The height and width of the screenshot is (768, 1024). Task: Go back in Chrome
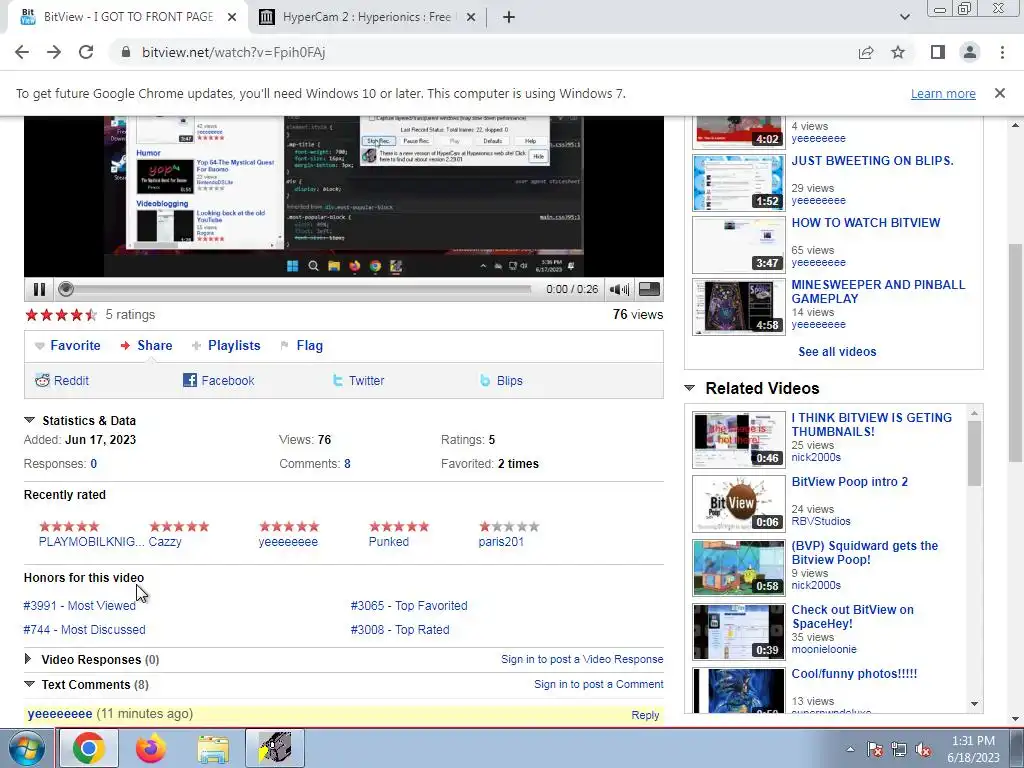coord(22,52)
